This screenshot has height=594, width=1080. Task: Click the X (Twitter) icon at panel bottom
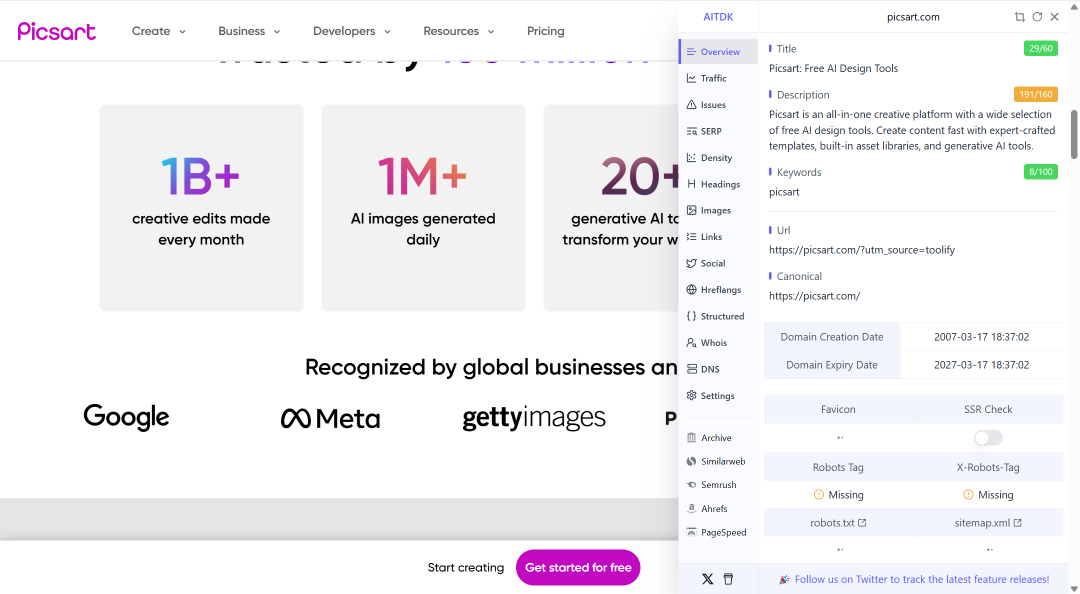[x=707, y=579]
